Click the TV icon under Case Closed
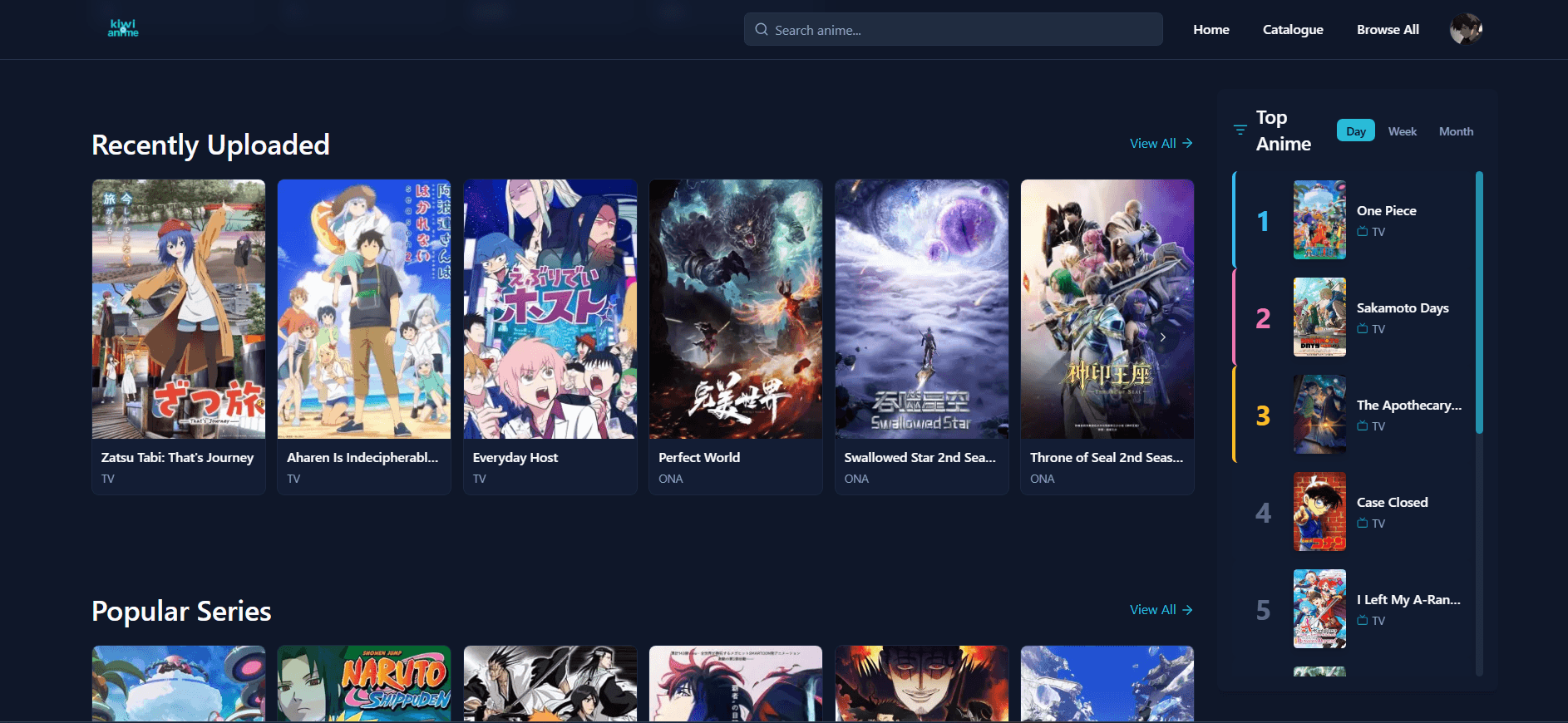The height and width of the screenshot is (723, 1568). point(1362,524)
